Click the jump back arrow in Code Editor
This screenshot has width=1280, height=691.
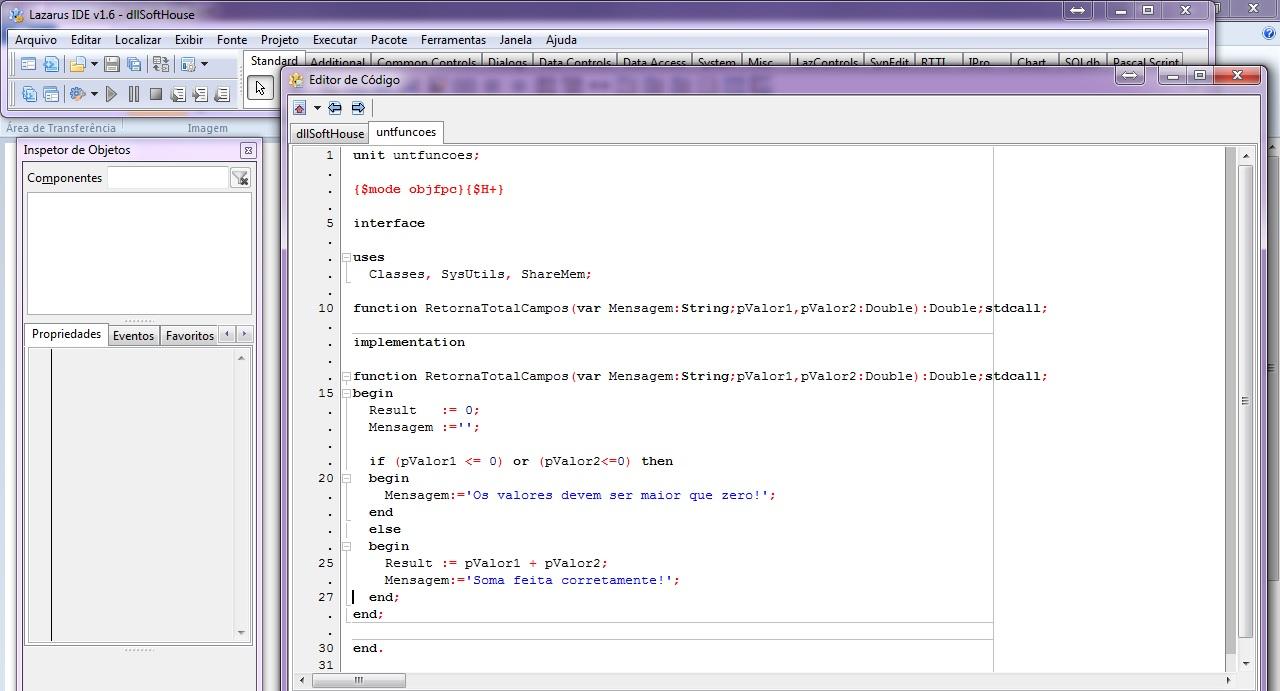[335, 108]
